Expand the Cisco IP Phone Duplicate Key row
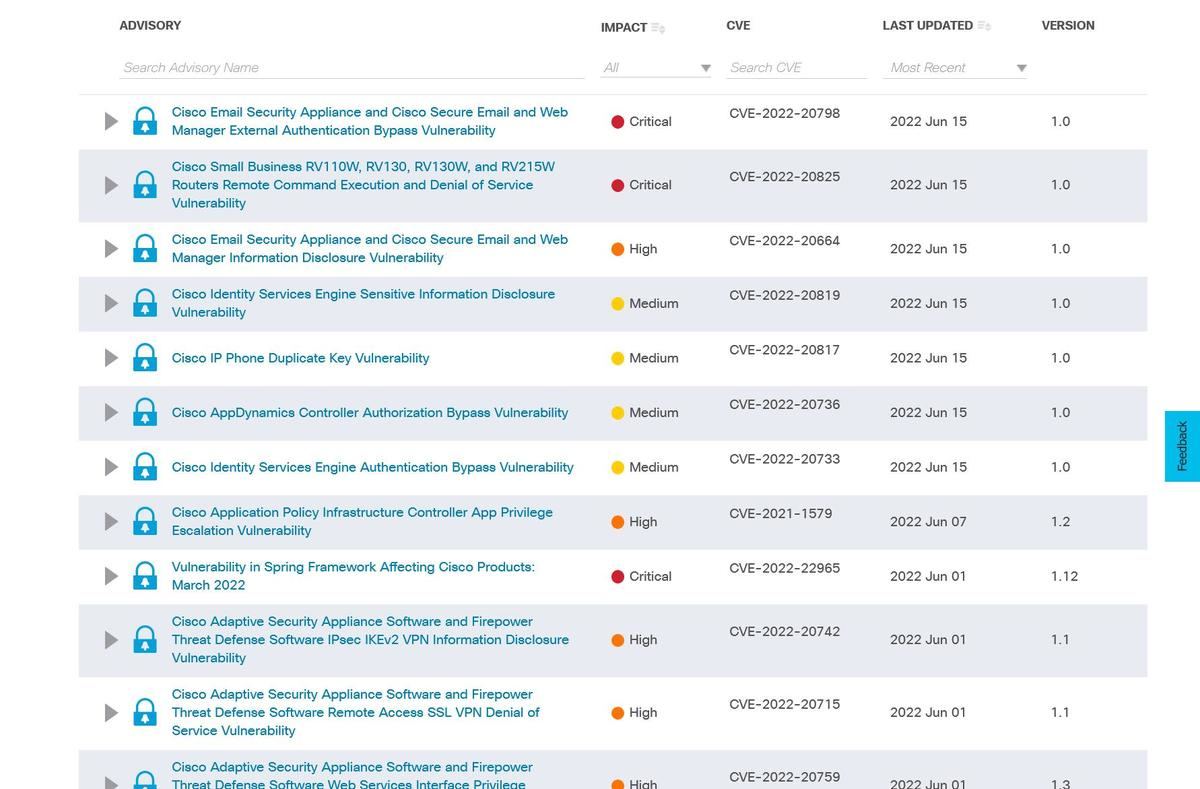Image resolution: width=1200 pixels, height=789 pixels. coord(111,358)
